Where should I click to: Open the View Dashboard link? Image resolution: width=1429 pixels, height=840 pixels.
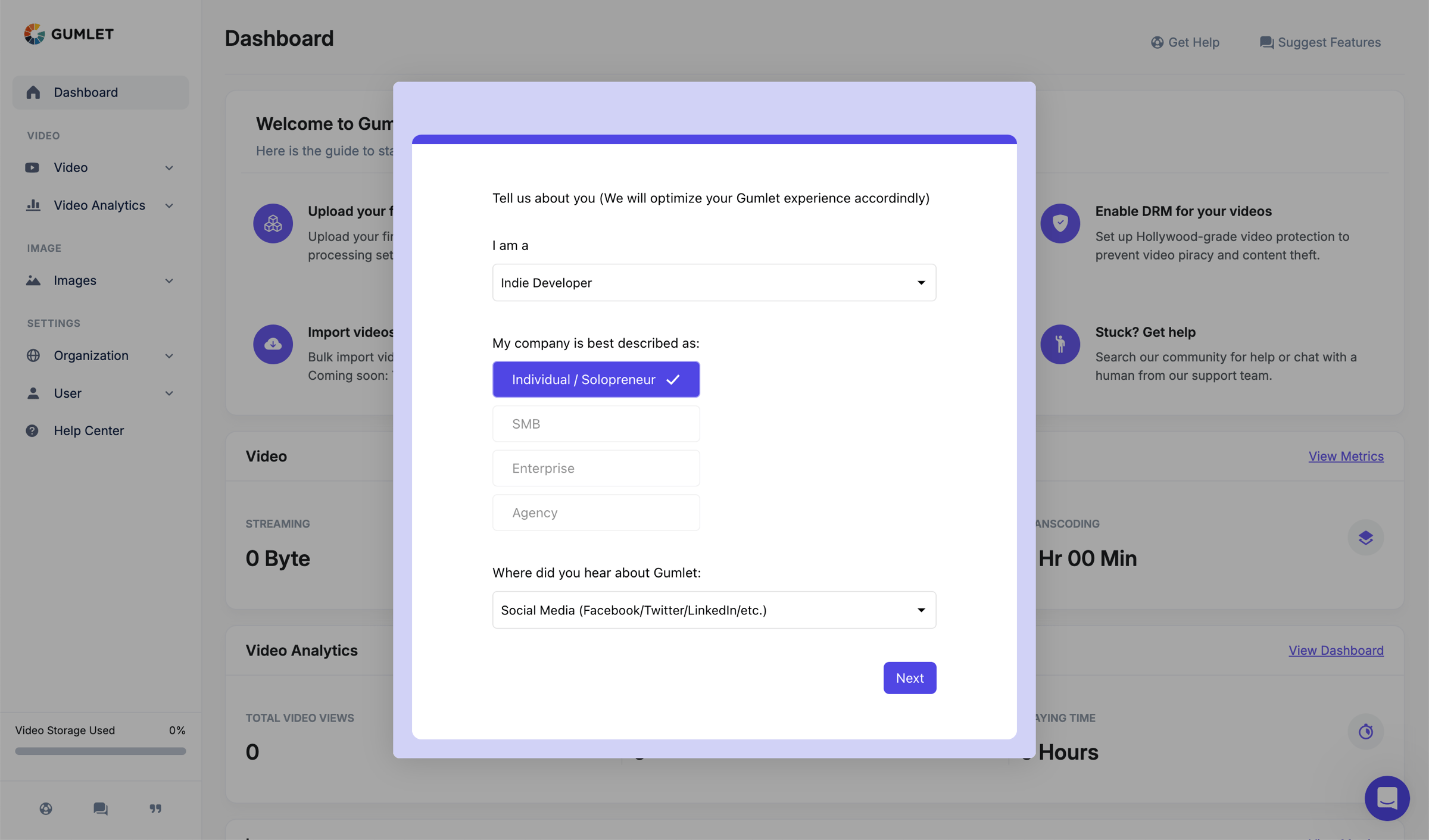point(1336,650)
